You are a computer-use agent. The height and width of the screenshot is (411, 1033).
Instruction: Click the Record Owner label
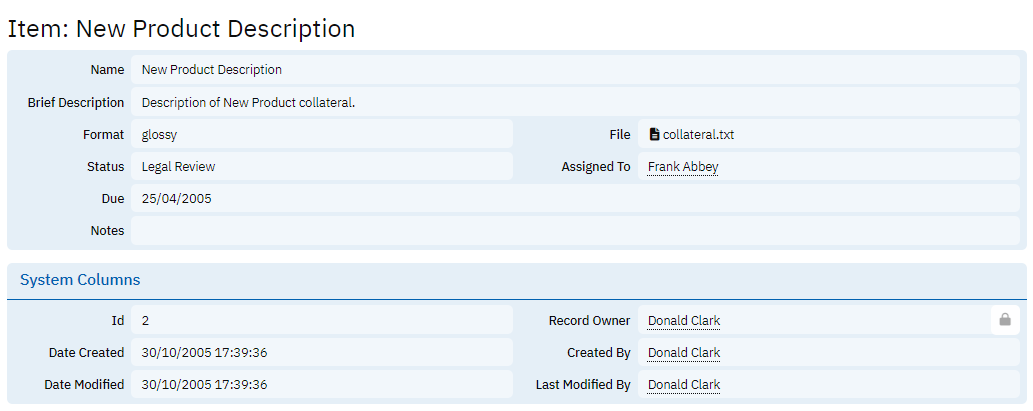[x=590, y=321]
